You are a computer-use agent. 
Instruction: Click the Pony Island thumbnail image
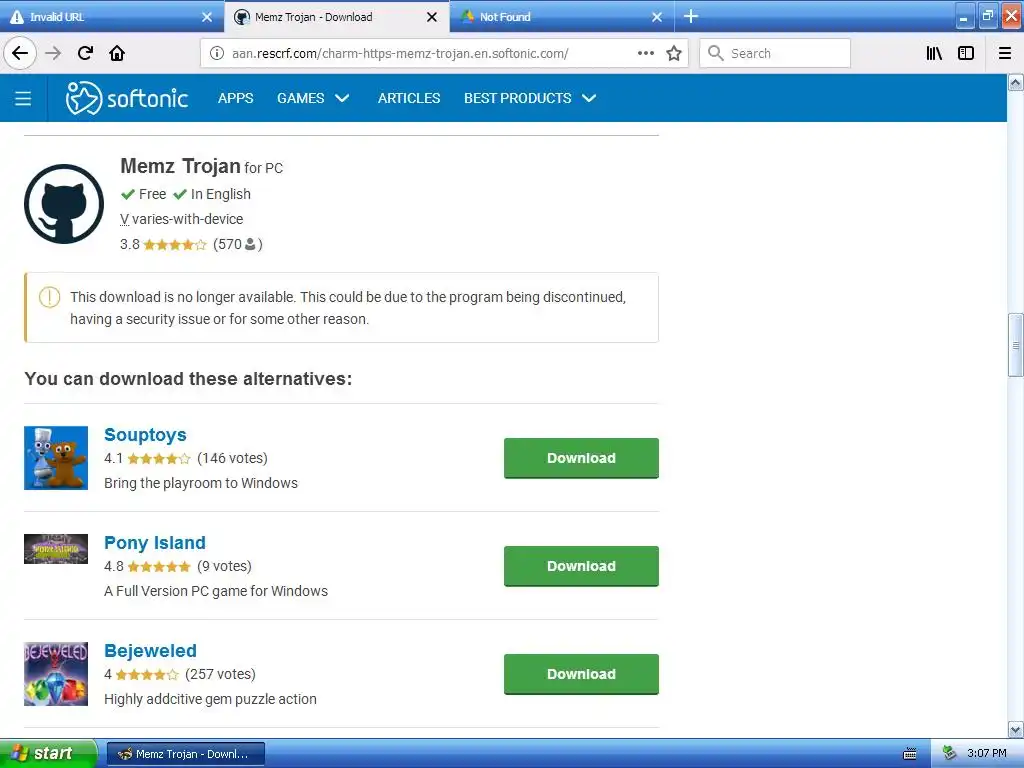(x=56, y=549)
